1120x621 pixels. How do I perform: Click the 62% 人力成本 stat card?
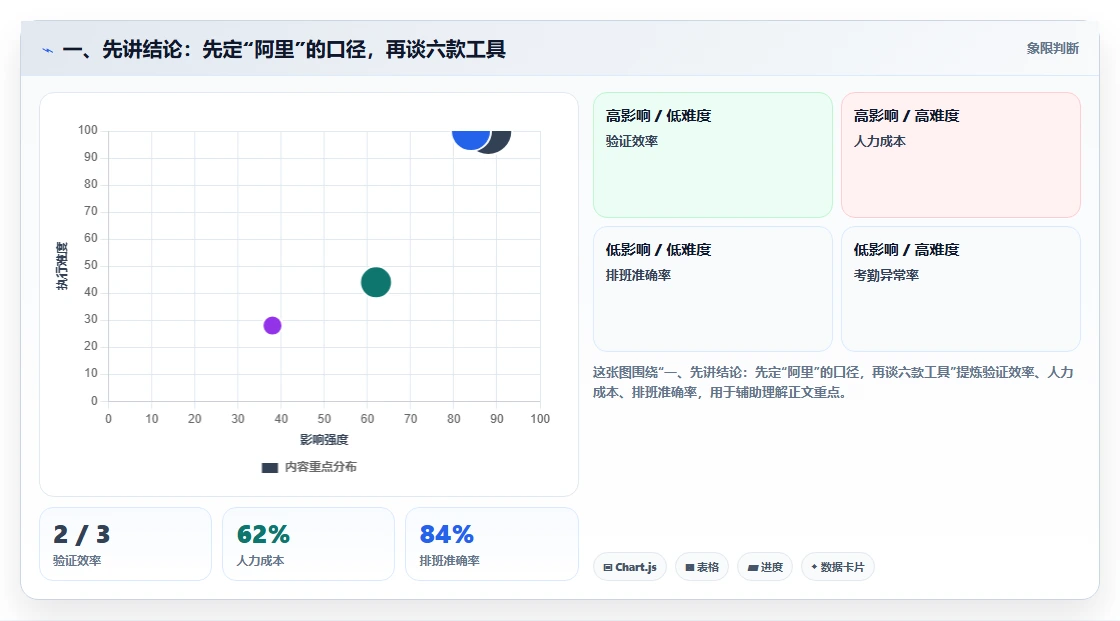coord(309,544)
